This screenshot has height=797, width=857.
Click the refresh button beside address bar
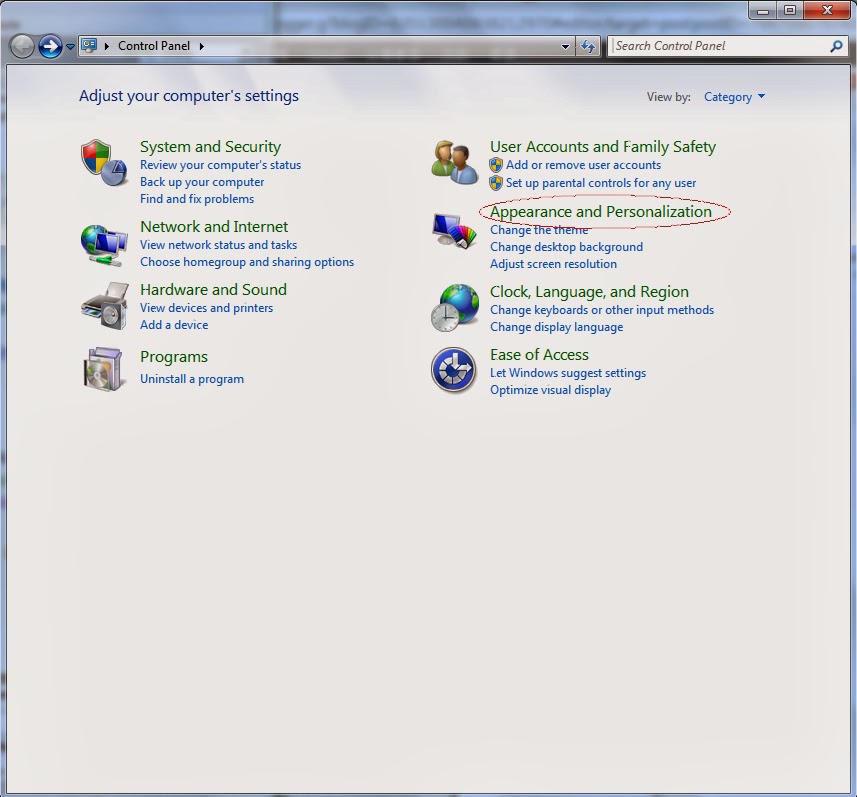588,46
